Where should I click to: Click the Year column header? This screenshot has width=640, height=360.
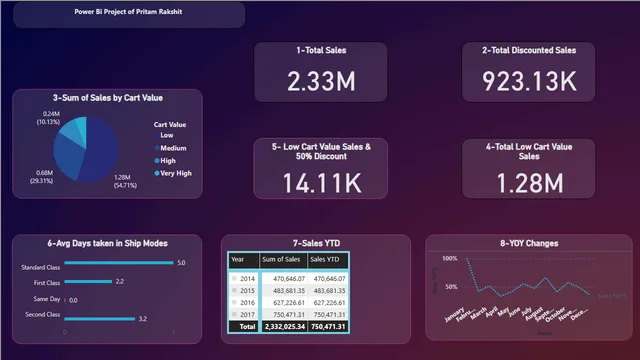[x=243, y=260]
